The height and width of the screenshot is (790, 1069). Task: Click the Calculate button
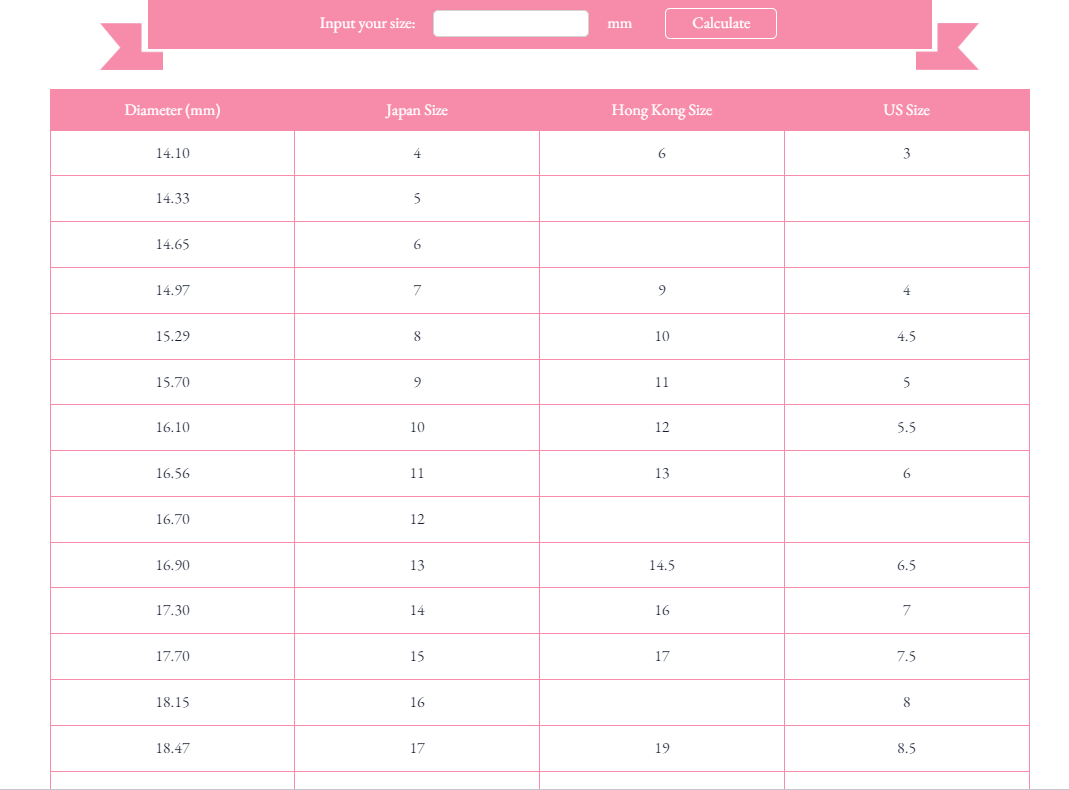click(x=721, y=23)
